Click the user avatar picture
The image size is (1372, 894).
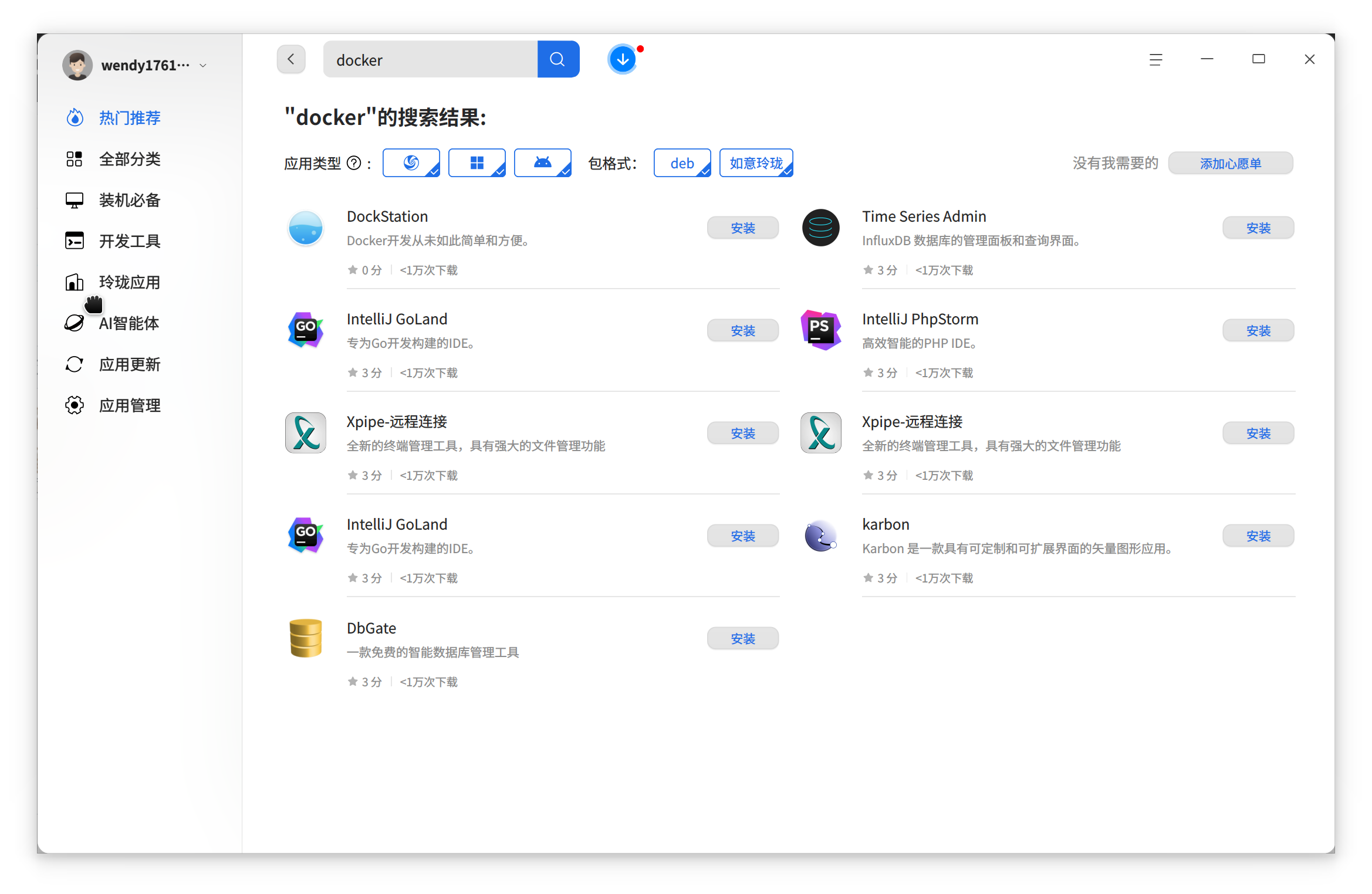point(77,65)
